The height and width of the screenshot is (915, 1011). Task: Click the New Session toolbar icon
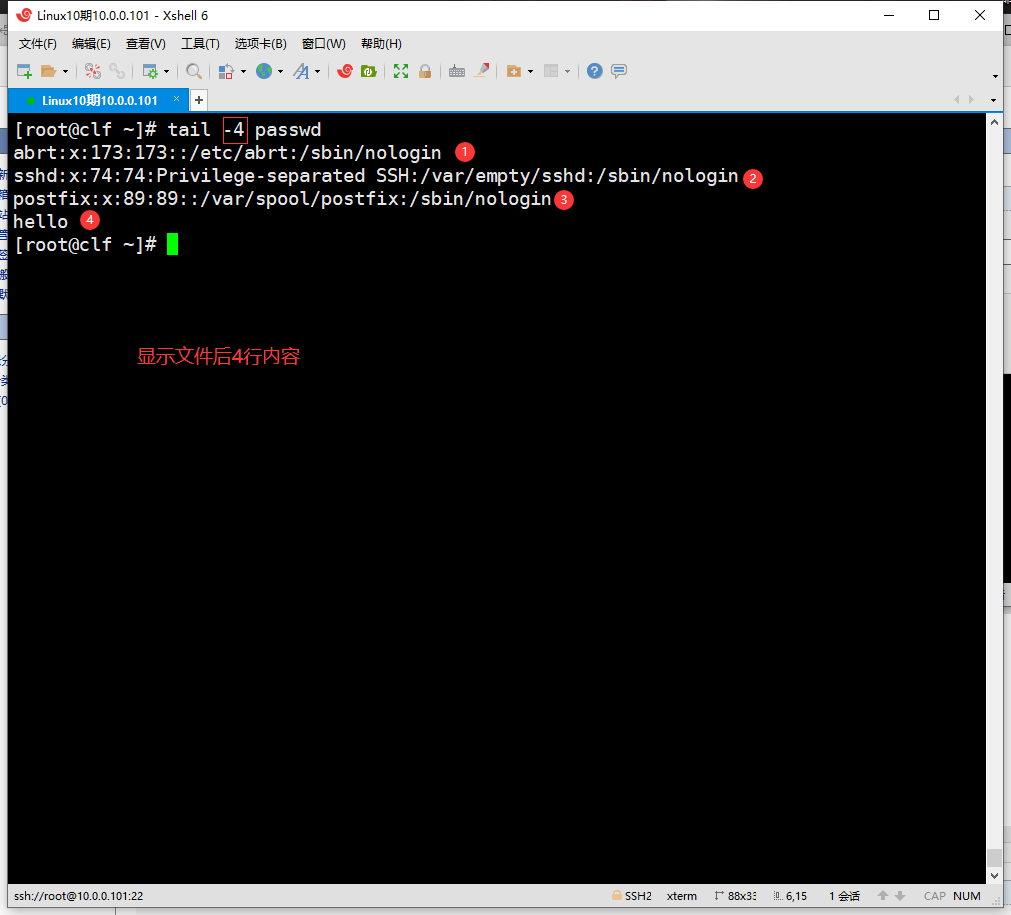coord(24,71)
